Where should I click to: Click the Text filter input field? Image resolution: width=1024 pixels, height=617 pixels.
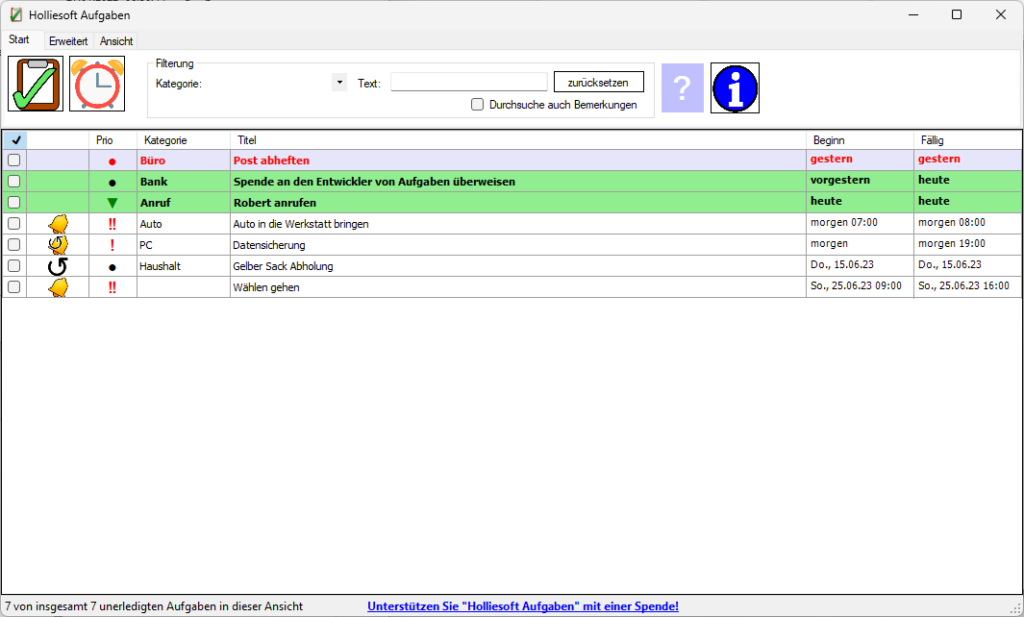click(468, 83)
